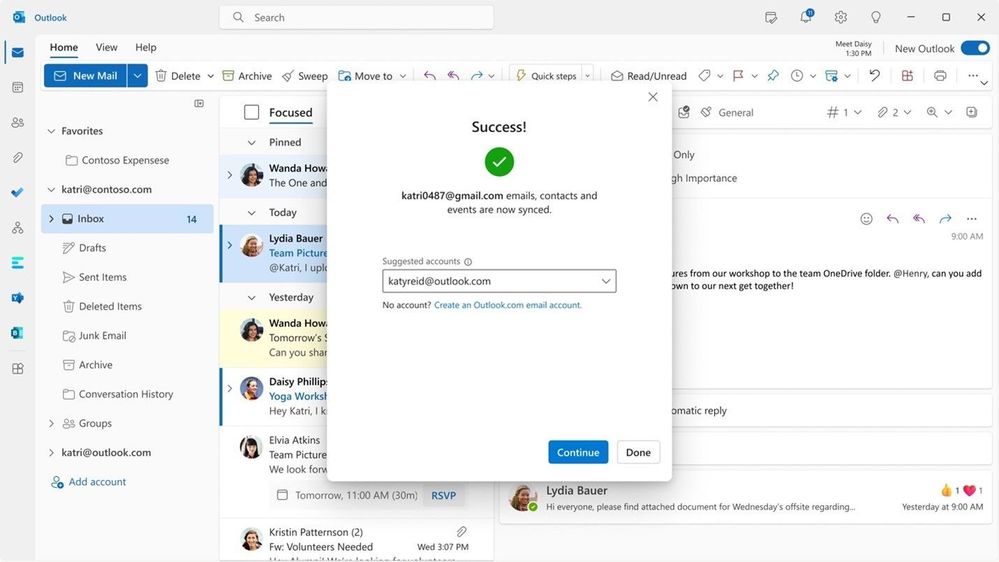Collapse the folder pane toggle icon
The width and height of the screenshot is (999, 562).
[199, 103]
